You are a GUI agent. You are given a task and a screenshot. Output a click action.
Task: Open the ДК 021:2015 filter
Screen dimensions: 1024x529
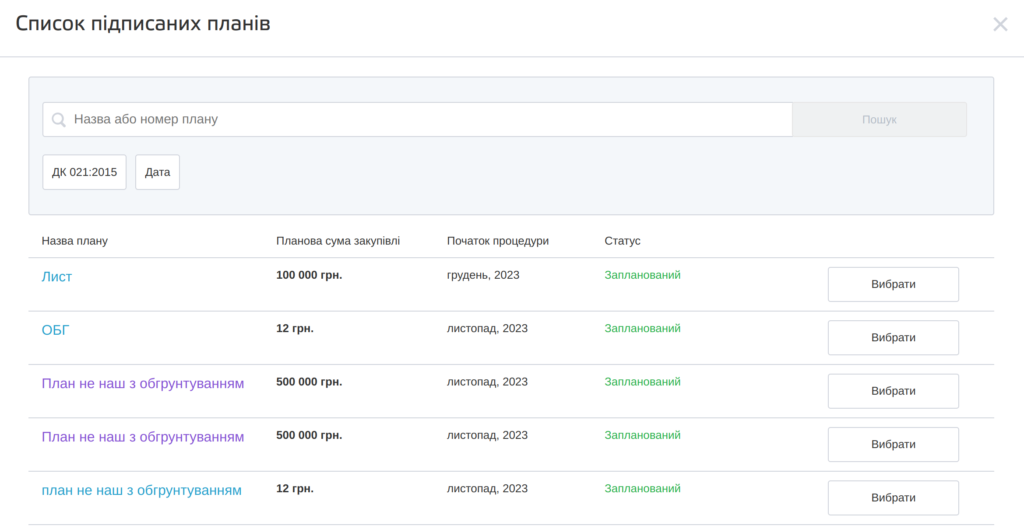85,172
